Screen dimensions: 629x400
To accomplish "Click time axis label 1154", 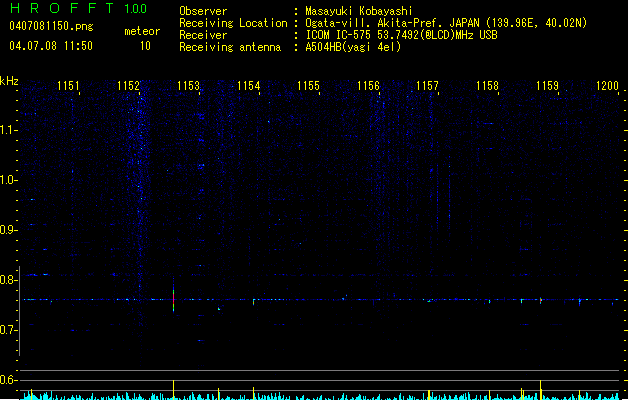I will (248, 86).
